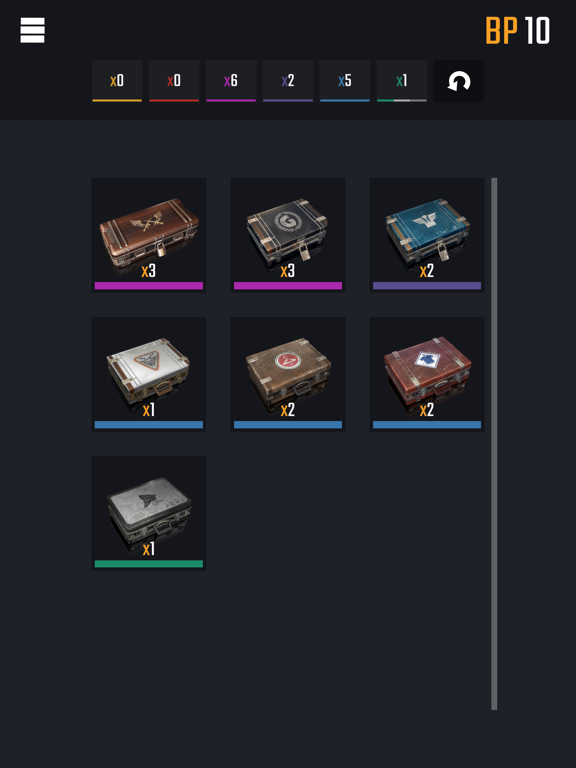This screenshot has height=768, width=576.
Task: Click the BP 10 balance display
Action: (x=518, y=30)
